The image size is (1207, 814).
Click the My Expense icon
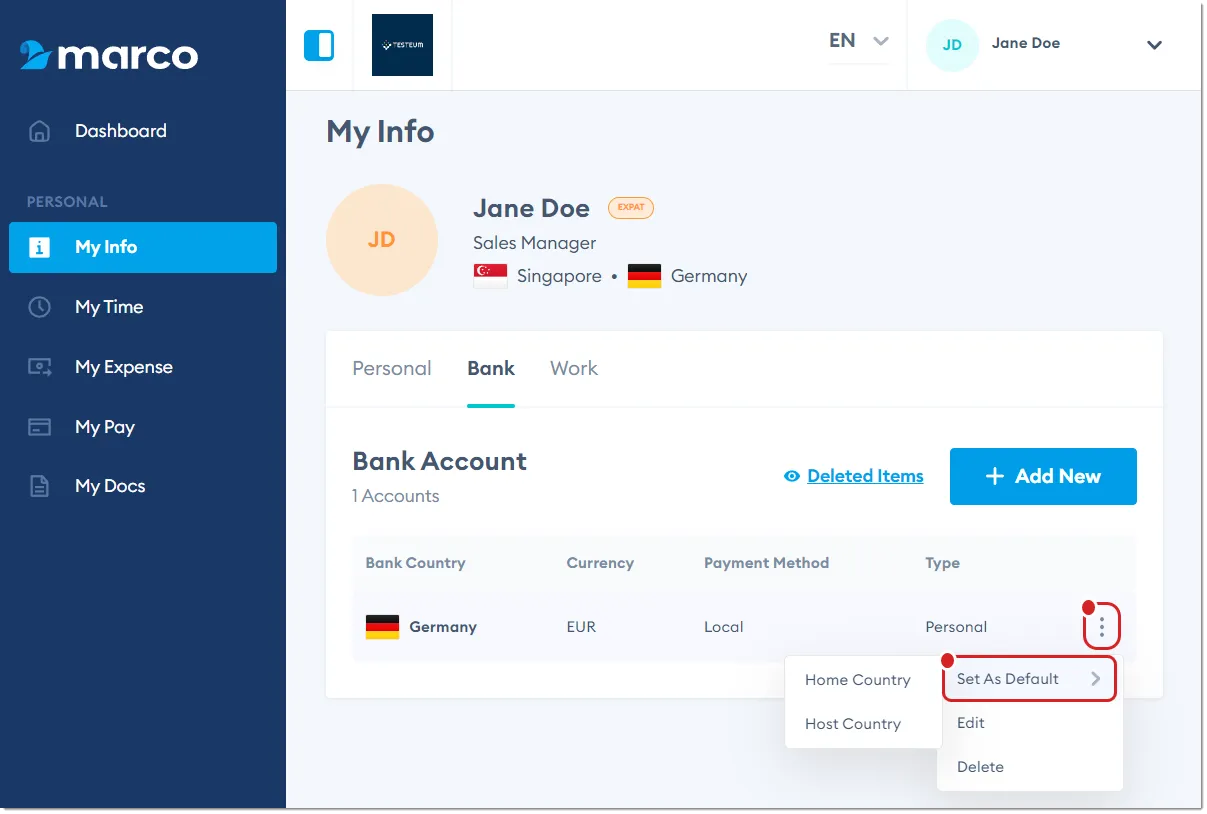tap(39, 367)
